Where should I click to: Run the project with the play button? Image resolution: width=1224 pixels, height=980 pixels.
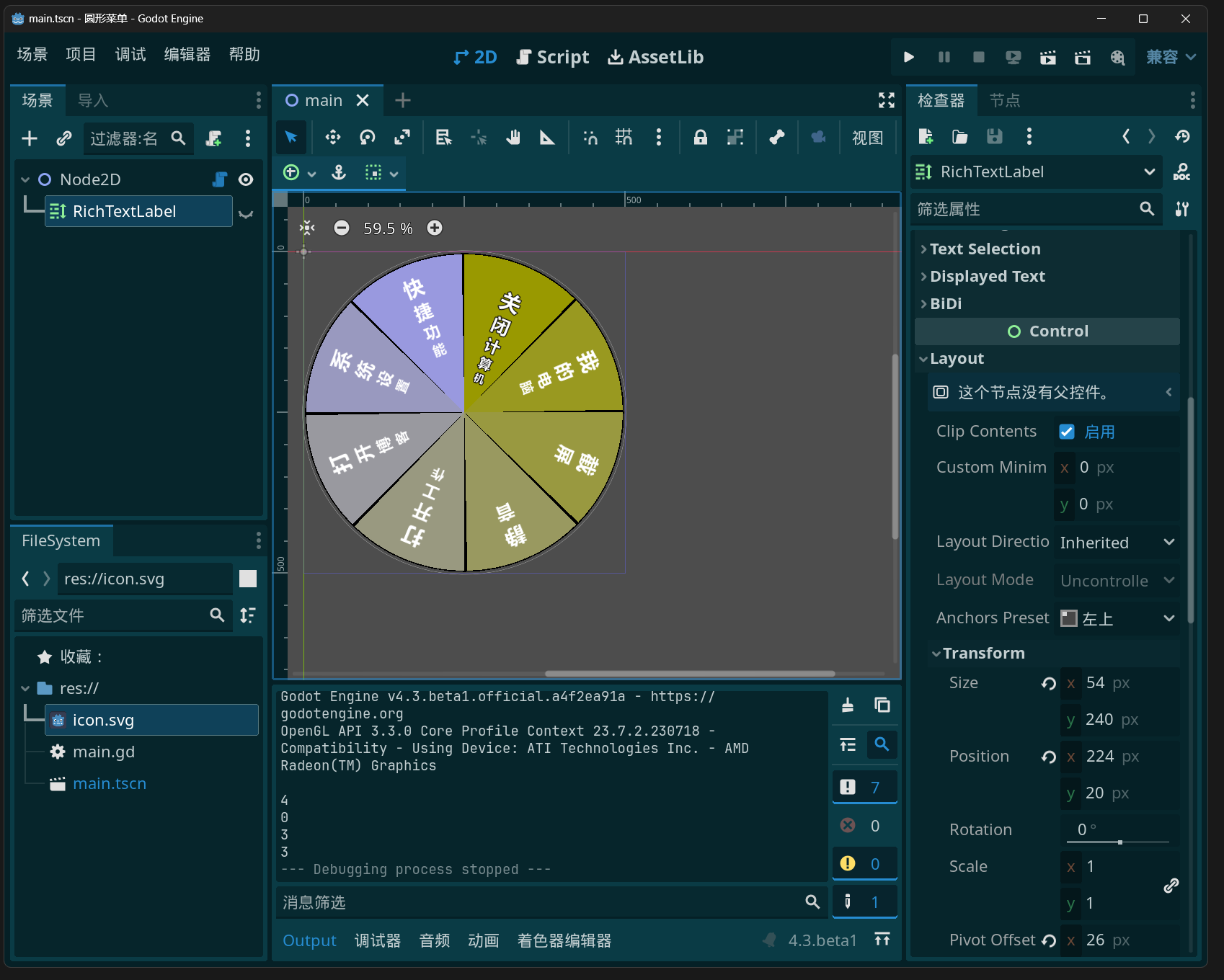909,57
